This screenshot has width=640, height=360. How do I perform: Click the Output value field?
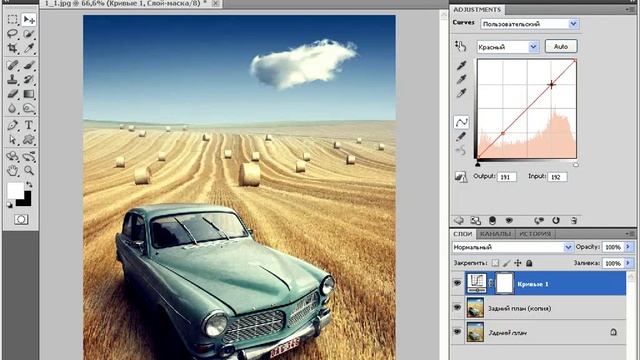(507, 177)
